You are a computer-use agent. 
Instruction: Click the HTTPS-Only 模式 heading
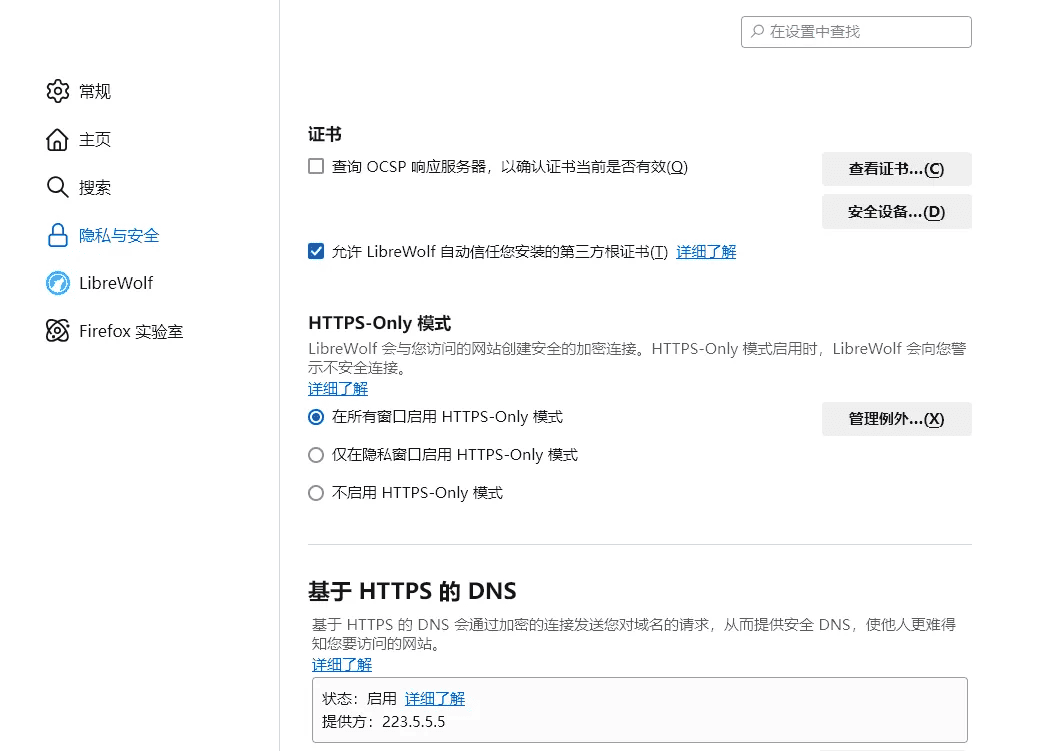380,323
